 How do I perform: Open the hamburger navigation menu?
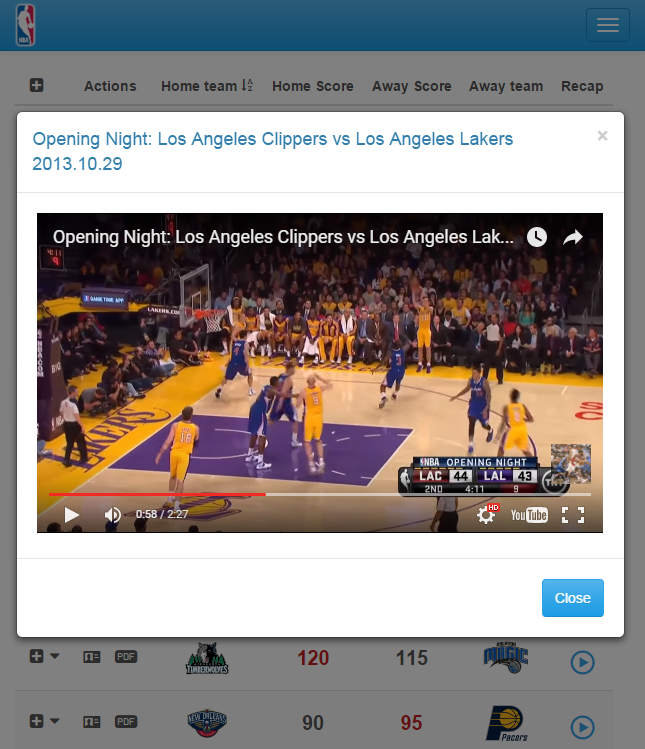[x=607, y=26]
